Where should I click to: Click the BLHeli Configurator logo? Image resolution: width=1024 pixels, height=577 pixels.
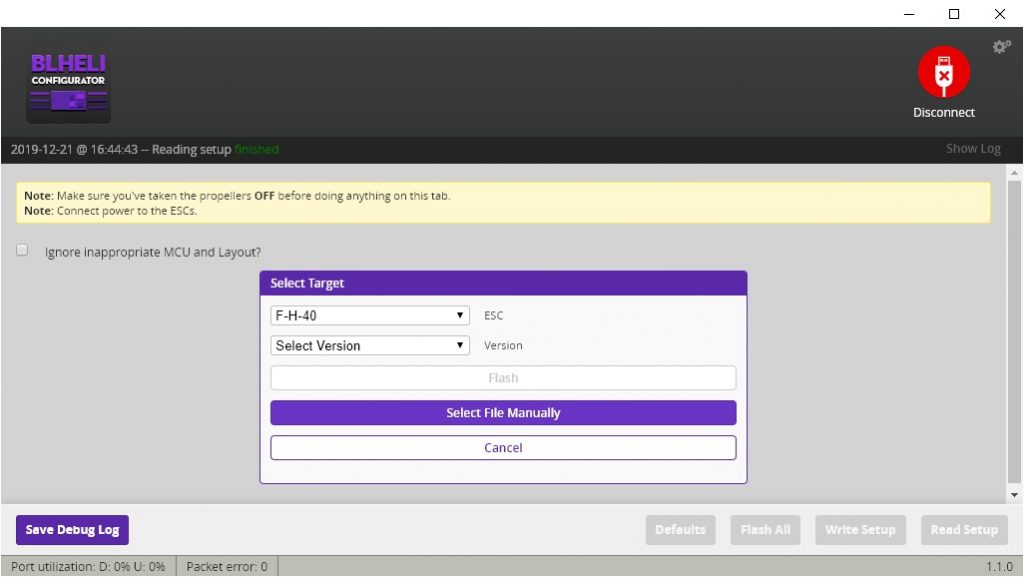69,82
